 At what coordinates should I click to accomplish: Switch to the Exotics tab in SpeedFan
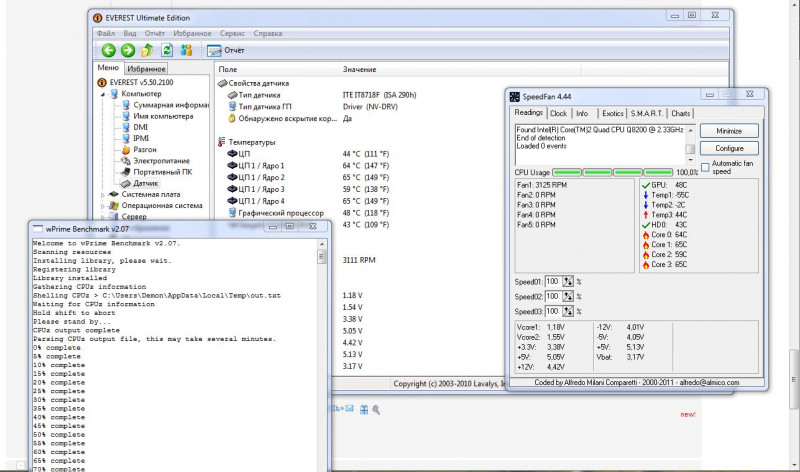pyautogui.click(x=612, y=114)
